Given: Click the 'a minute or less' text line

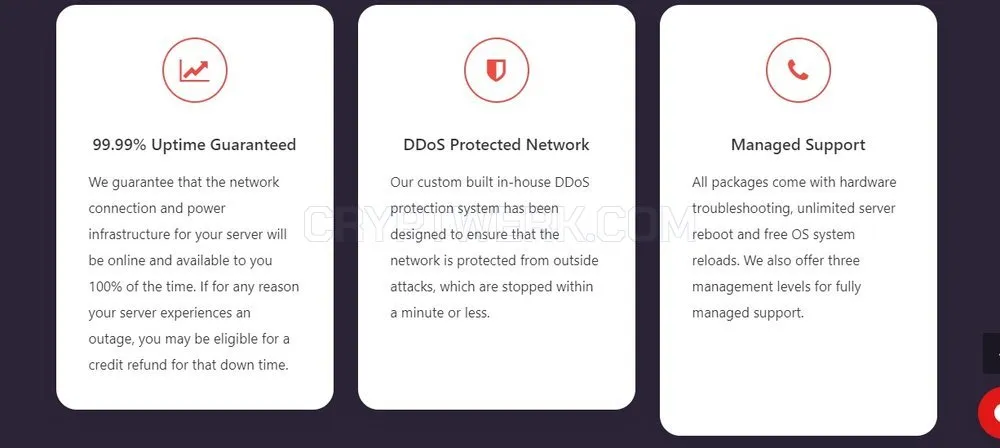Looking at the screenshot, I should (440, 313).
